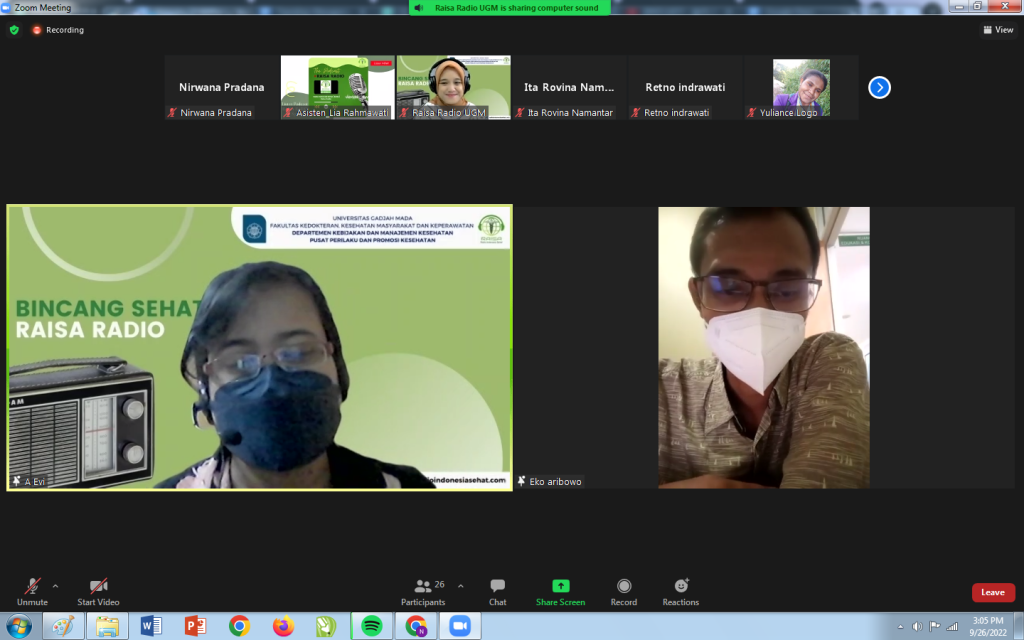
Task: Select Raisa Radio UGM's video thumbnail
Action: pos(453,87)
